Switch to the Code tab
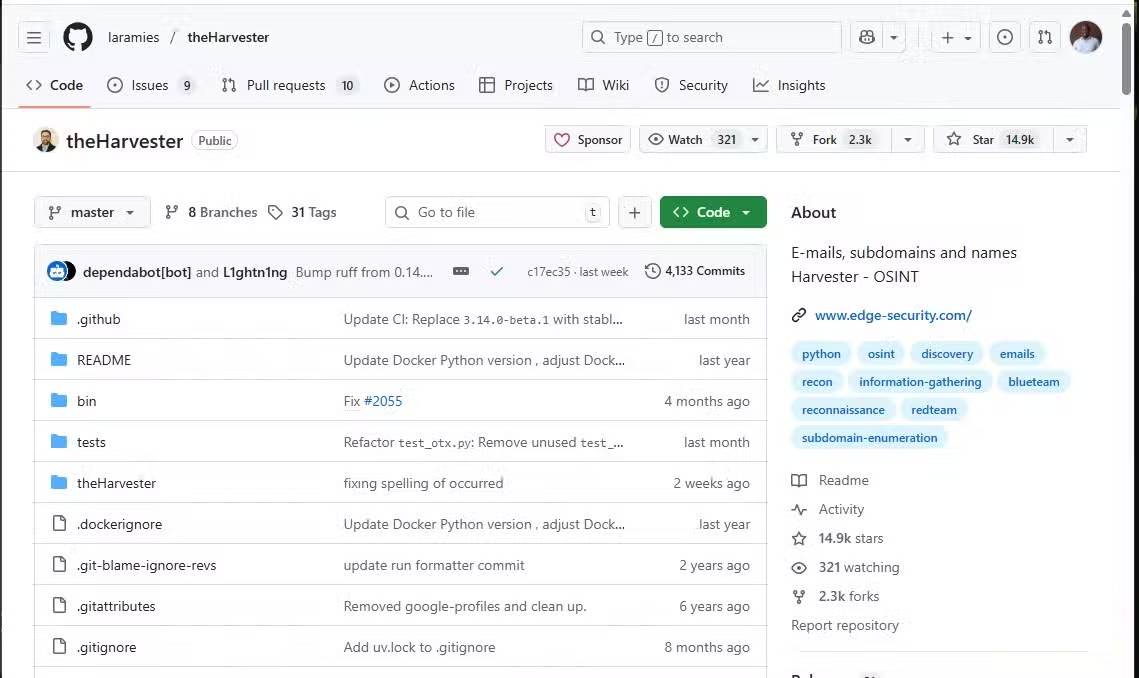This screenshot has height=678, width=1139. click(x=54, y=85)
